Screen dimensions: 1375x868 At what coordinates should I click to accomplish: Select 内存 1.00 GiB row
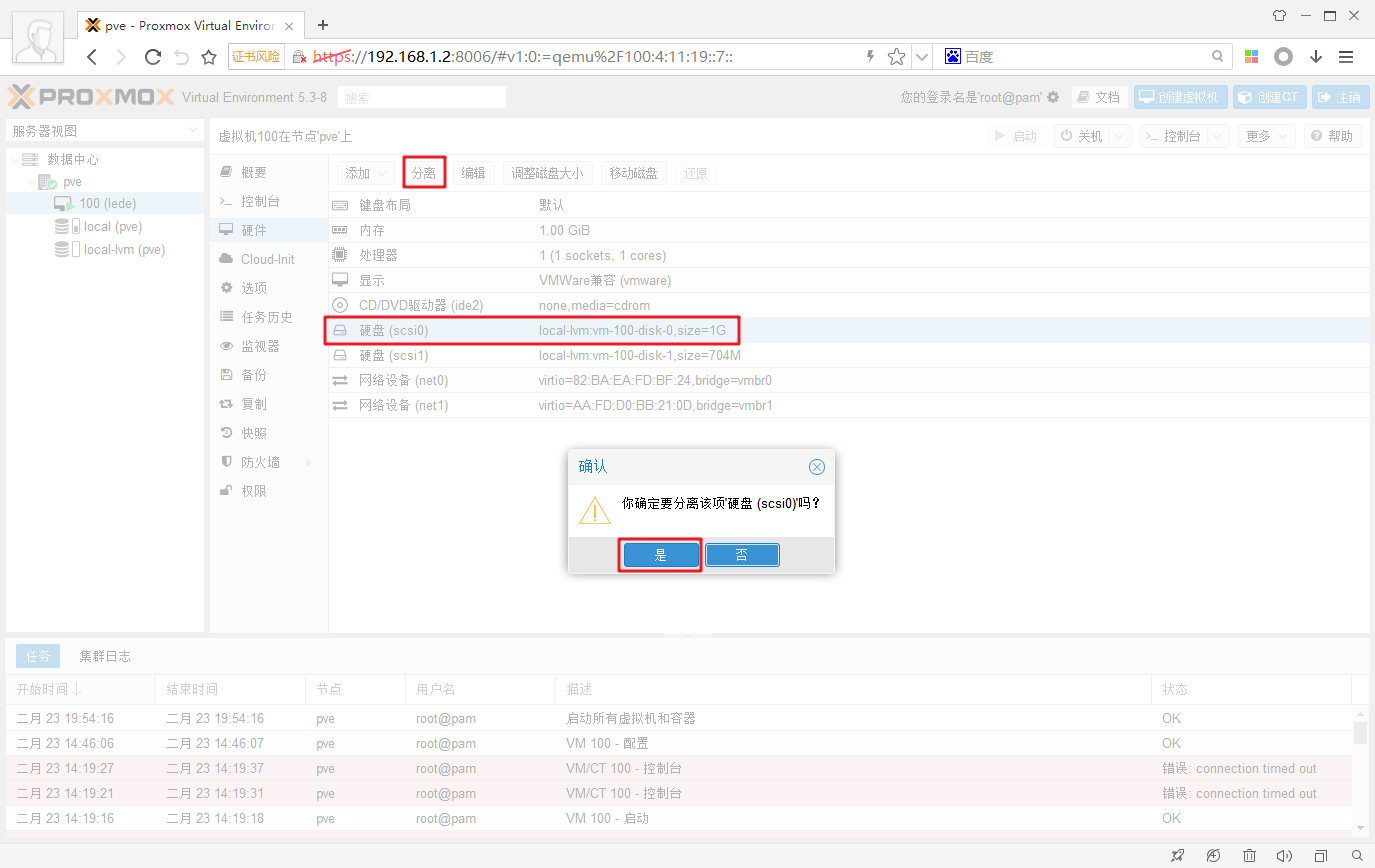click(x=849, y=230)
